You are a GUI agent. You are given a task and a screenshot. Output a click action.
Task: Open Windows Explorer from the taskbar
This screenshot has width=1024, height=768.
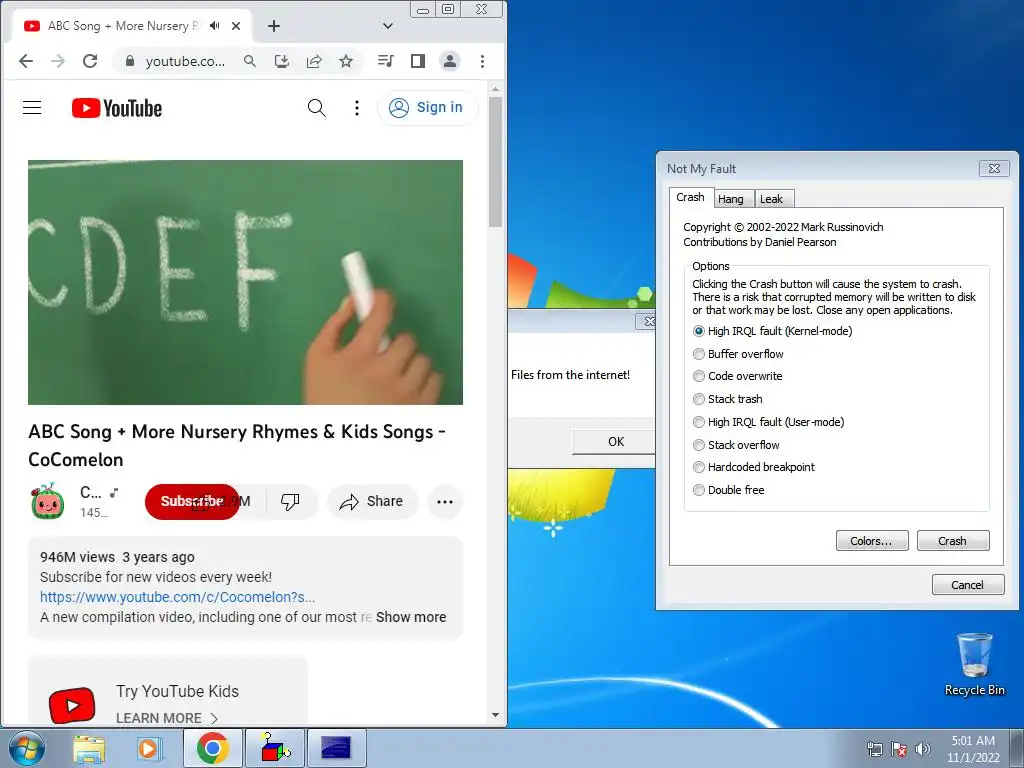click(89, 748)
